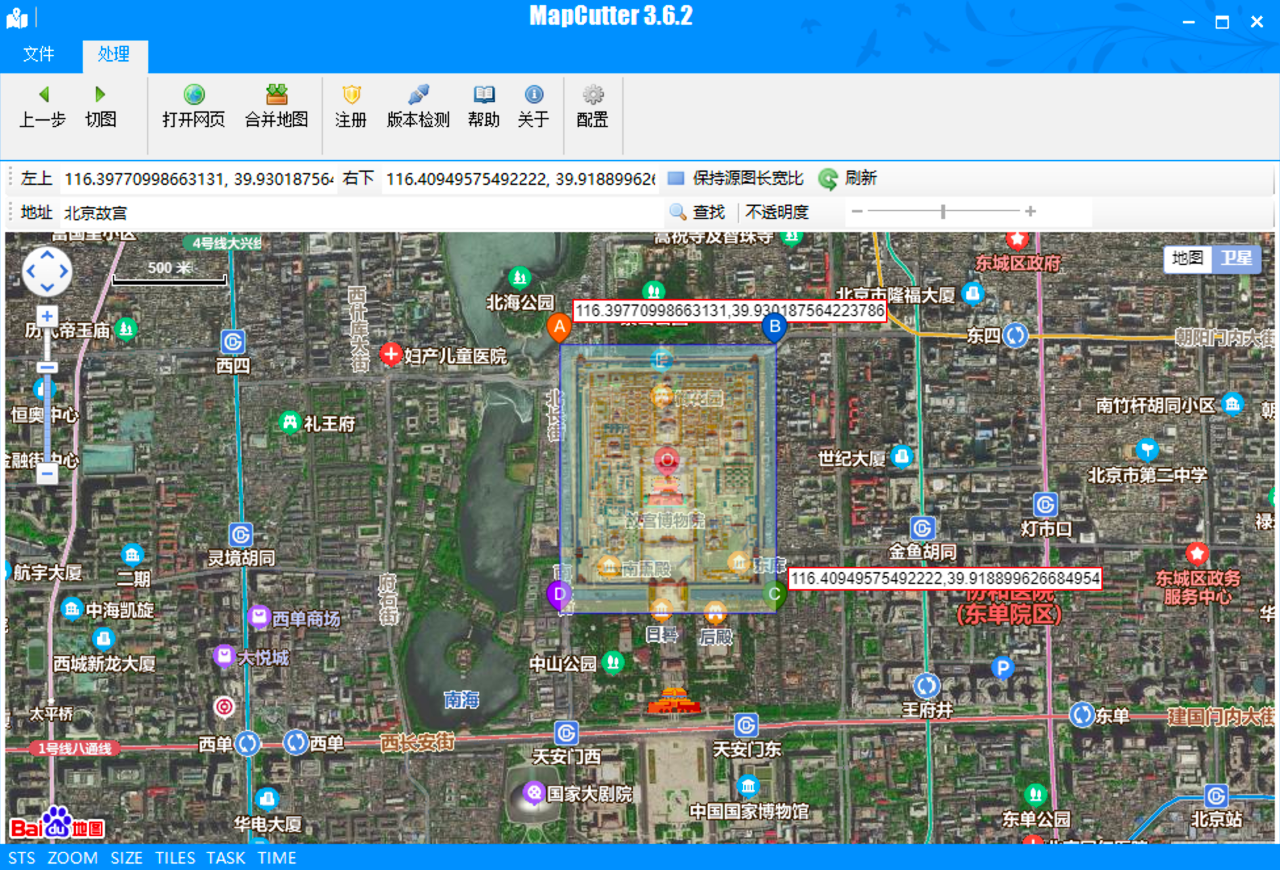This screenshot has width=1280, height=870.
Task: Select corner marker D on the map
Action: [560, 595]
